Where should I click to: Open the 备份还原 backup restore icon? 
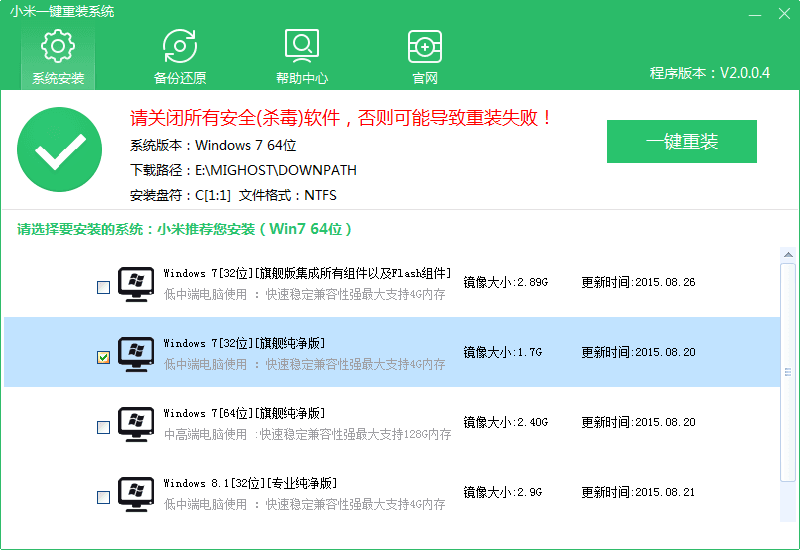point(180,57)
